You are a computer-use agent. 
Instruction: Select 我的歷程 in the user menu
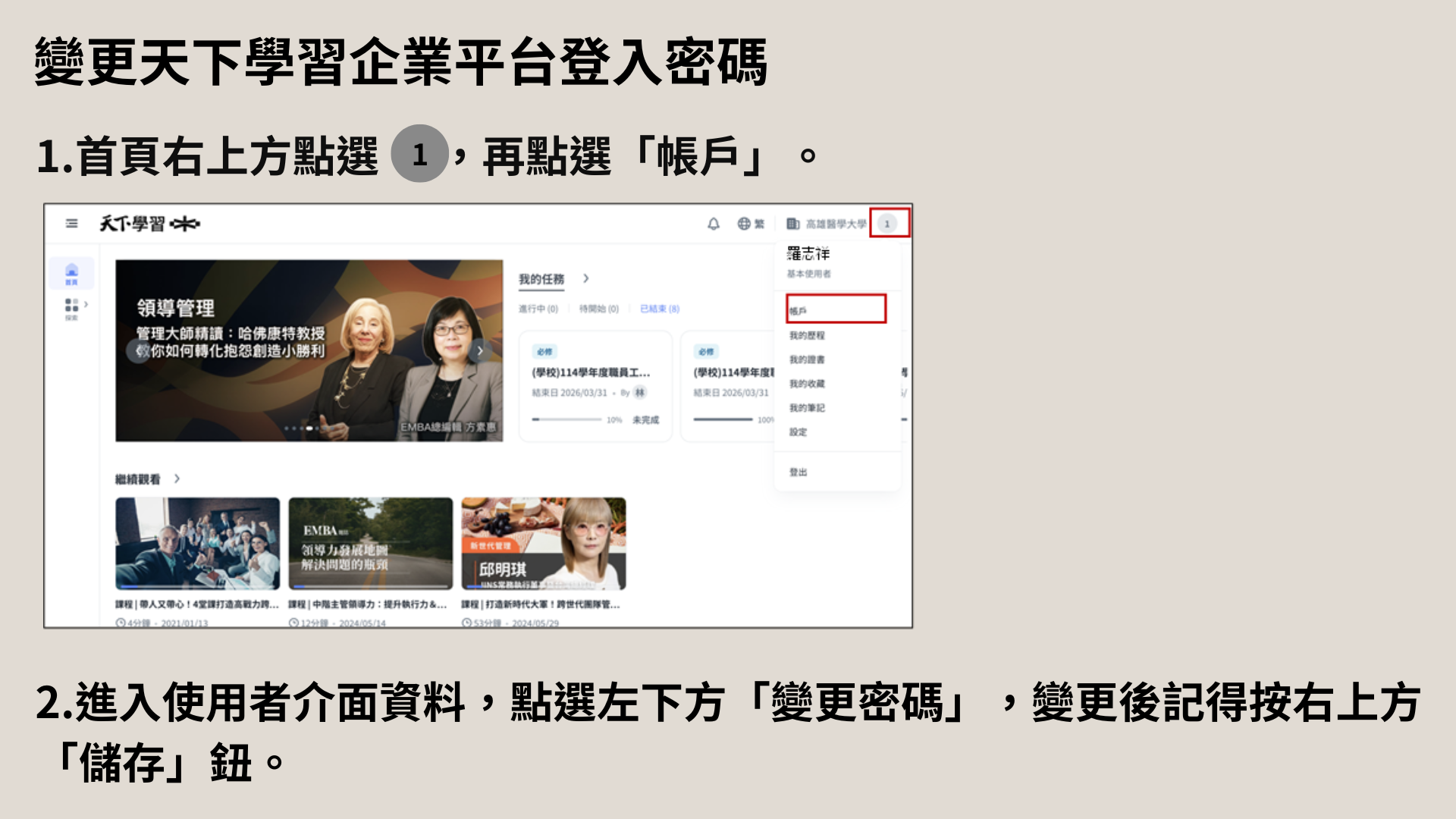[x=807, y=335]
